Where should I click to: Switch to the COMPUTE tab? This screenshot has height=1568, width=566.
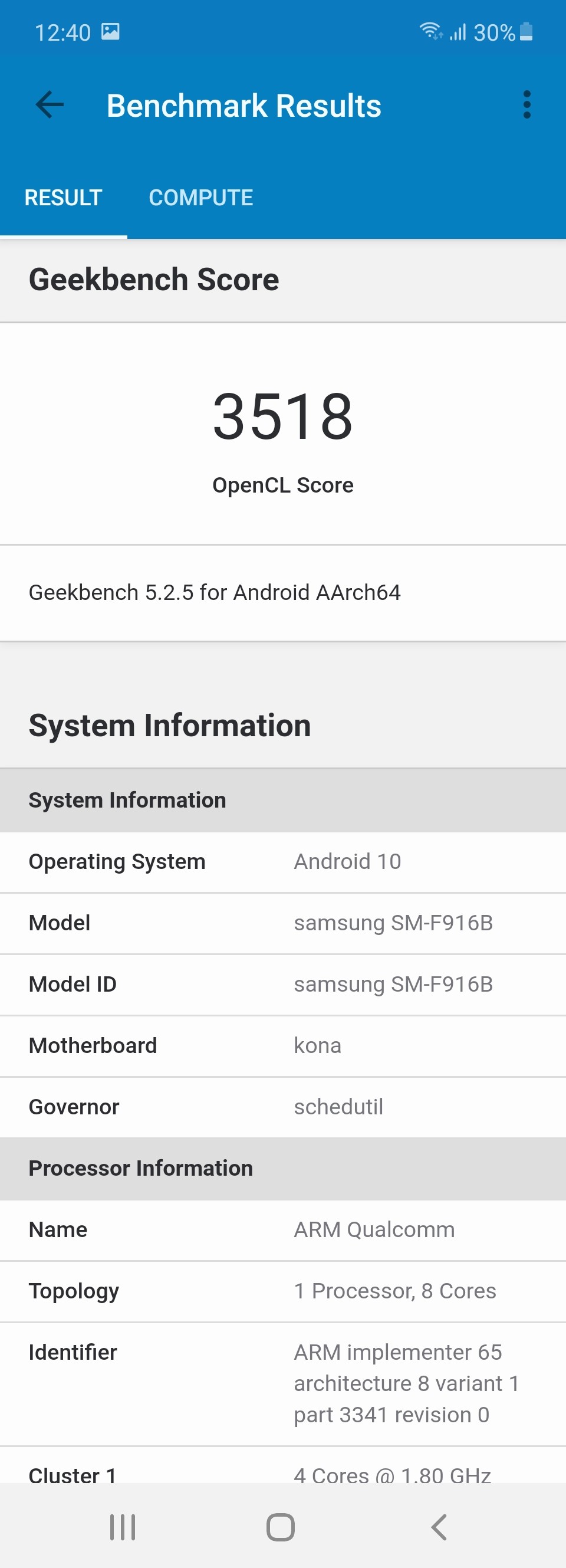point(201,198)
